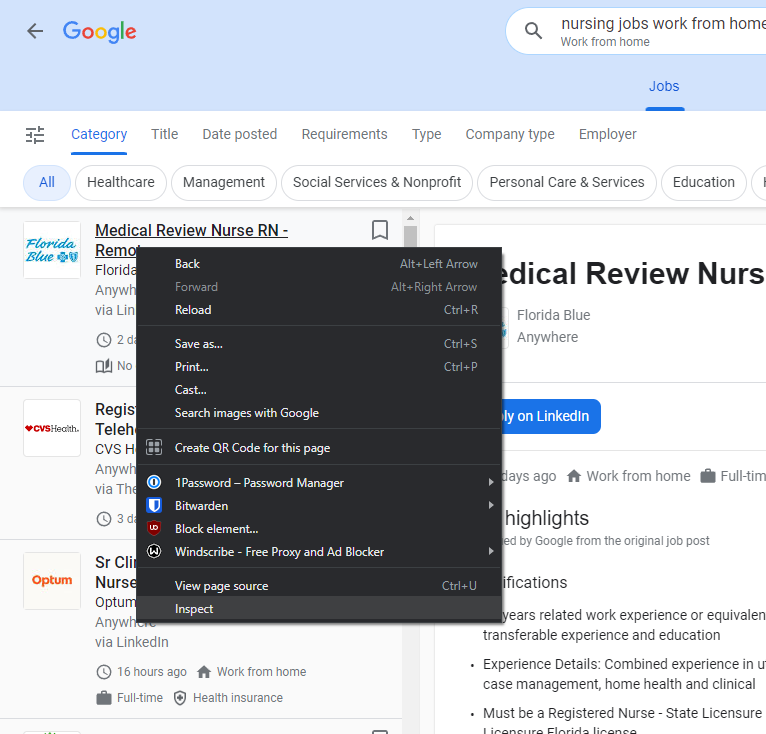Image resolution: width=766 pixels, height=734 pixels.
Task: Choose Block element... in the context menu
Action: 319,529
